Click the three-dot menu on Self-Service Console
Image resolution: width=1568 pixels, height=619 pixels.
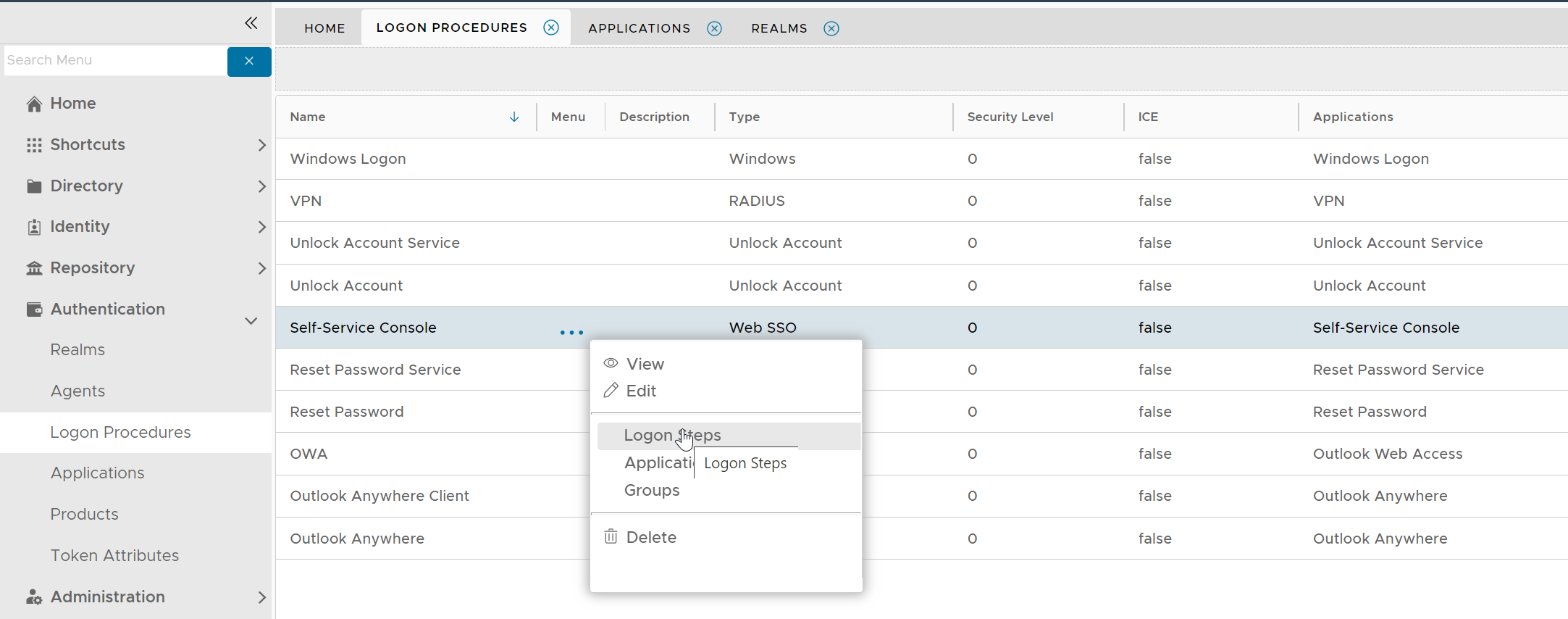[x=571, y=332]
